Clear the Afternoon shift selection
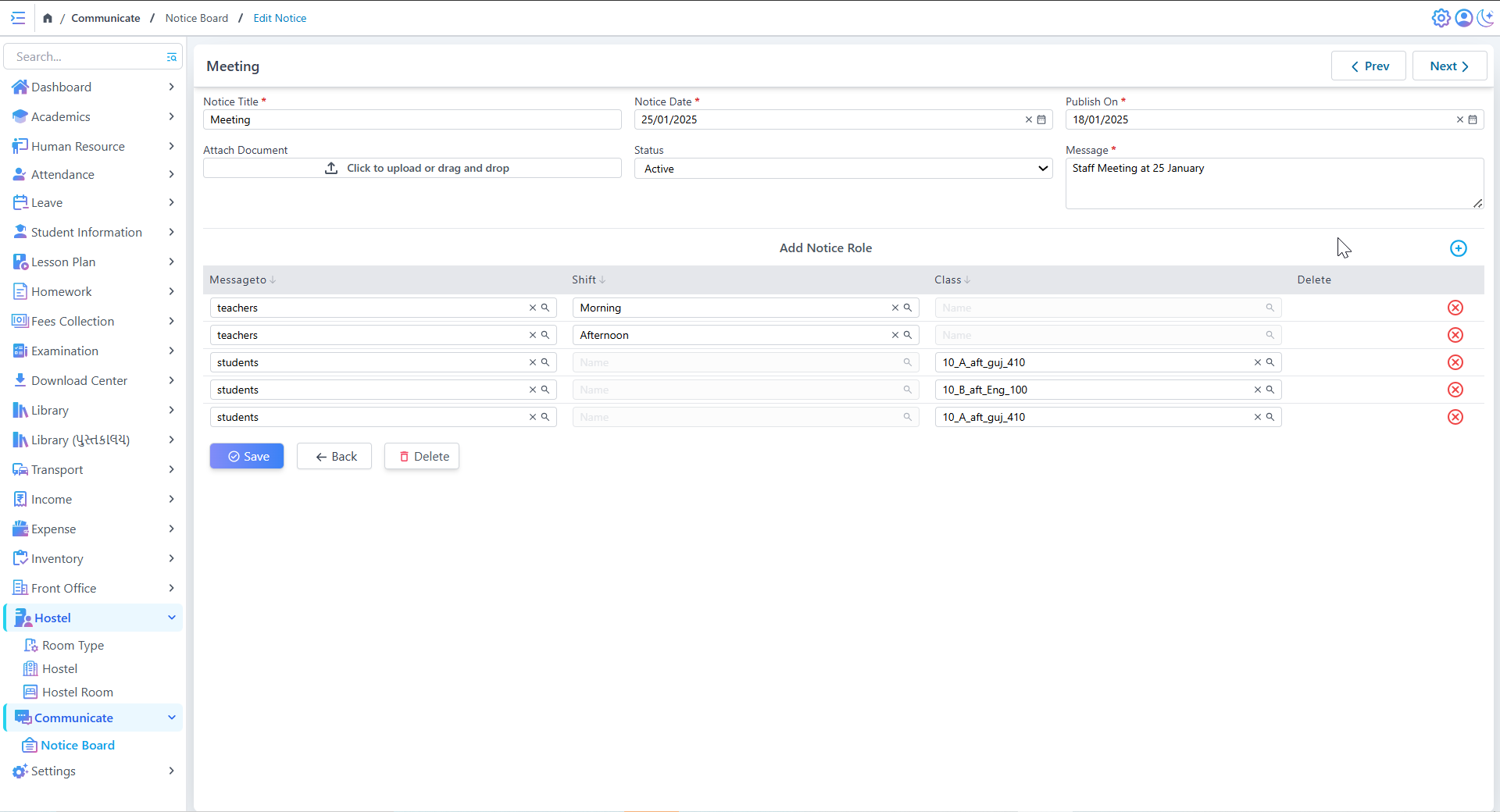This screenshot has width=1500, height=812. tap(895, 335)
